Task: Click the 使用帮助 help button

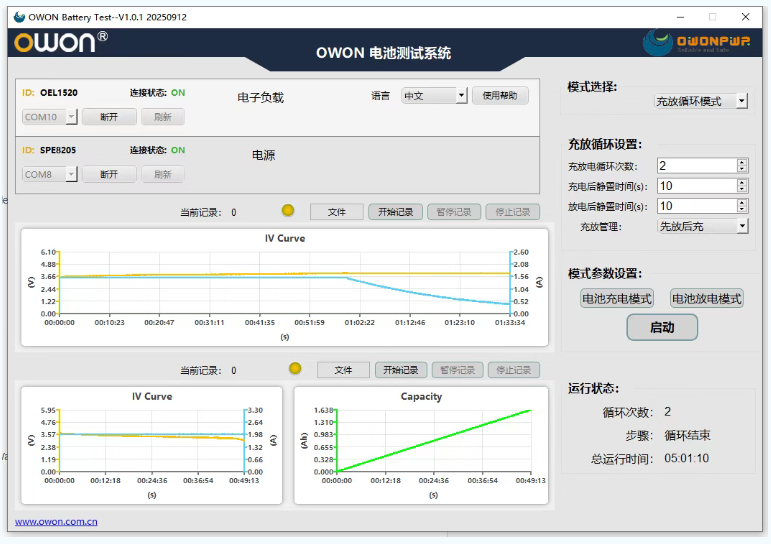Action: pyautogui.click(x=500, y=96)
